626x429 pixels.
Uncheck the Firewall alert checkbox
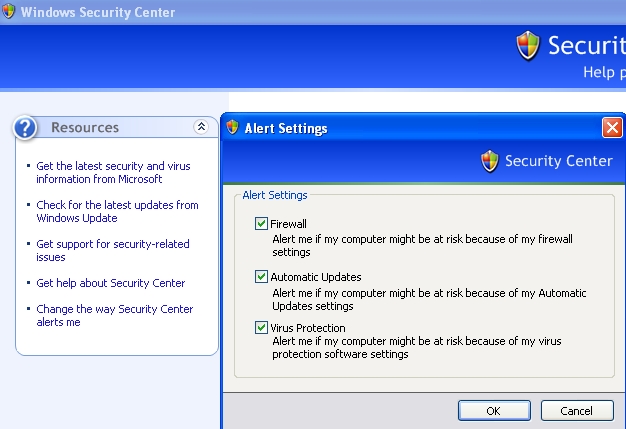click(261, 223)
